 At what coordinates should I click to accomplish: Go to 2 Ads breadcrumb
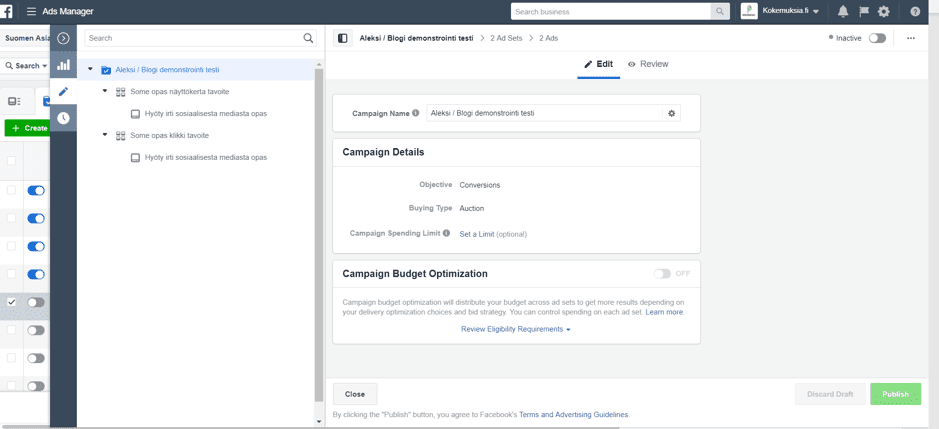coord(549,38)
